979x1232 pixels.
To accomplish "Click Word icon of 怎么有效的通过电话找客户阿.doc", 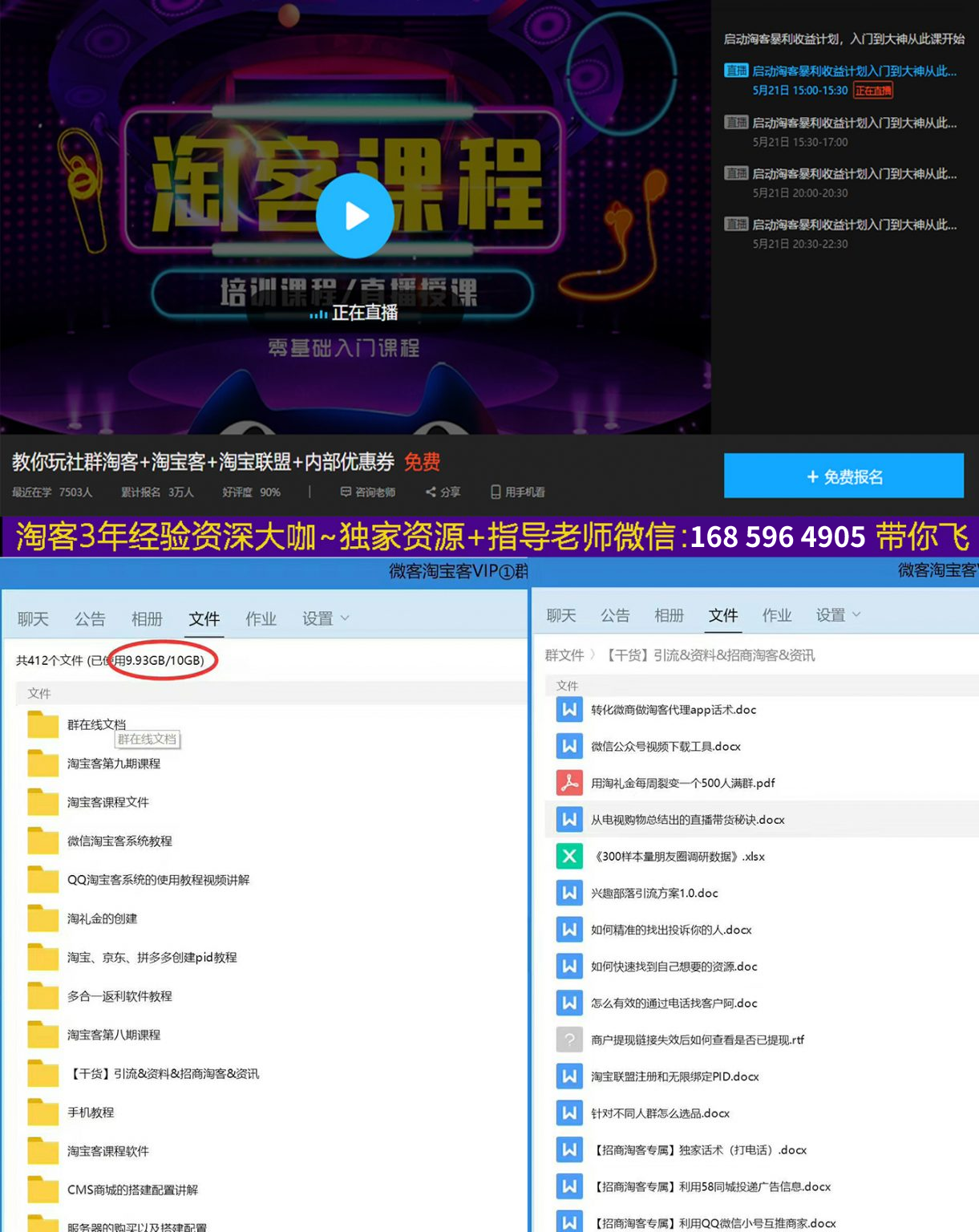I will tap(569, 1003).
